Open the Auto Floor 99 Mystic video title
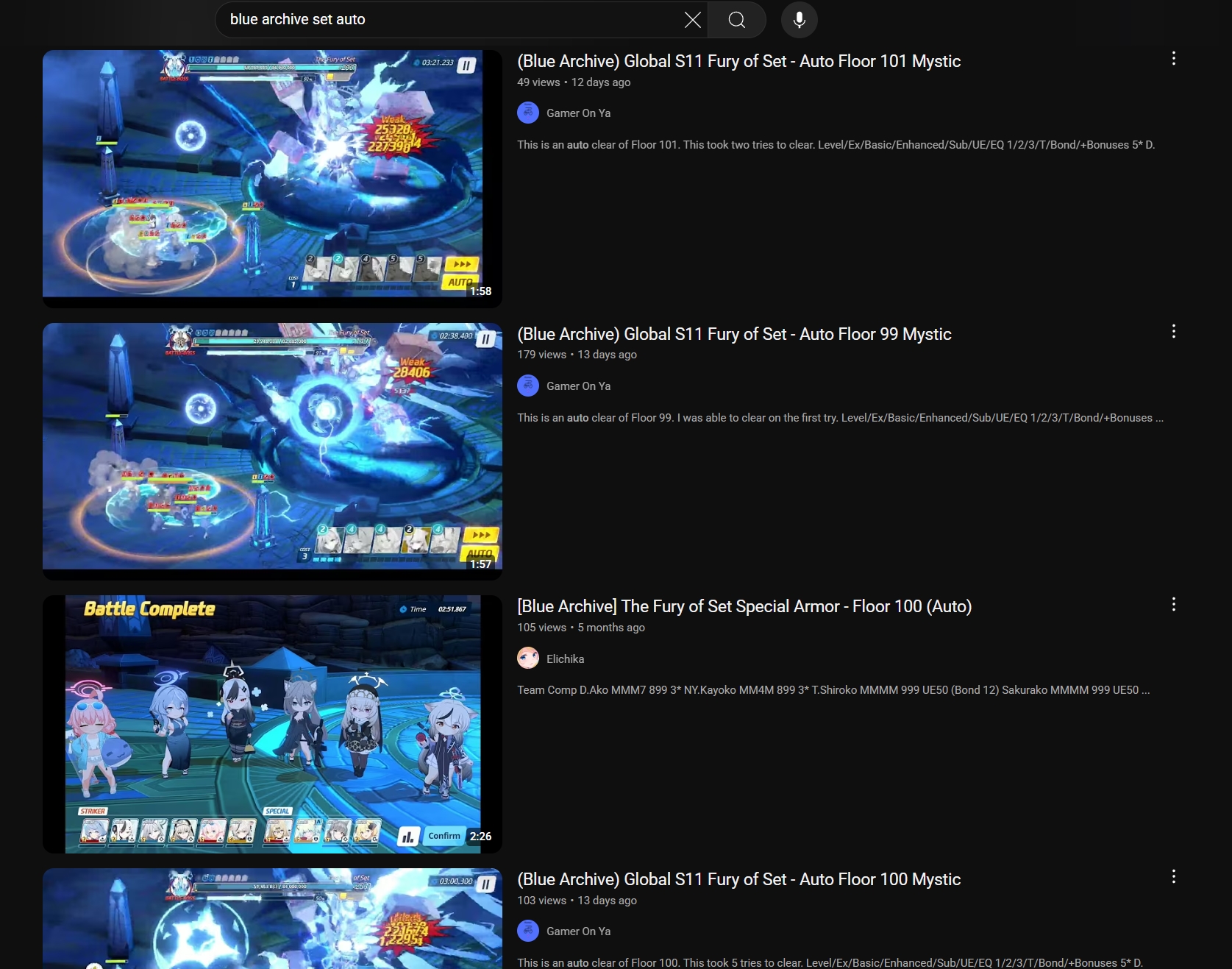Image resolution: width=1232 pixels, height=969 pixels. point(734,334)
